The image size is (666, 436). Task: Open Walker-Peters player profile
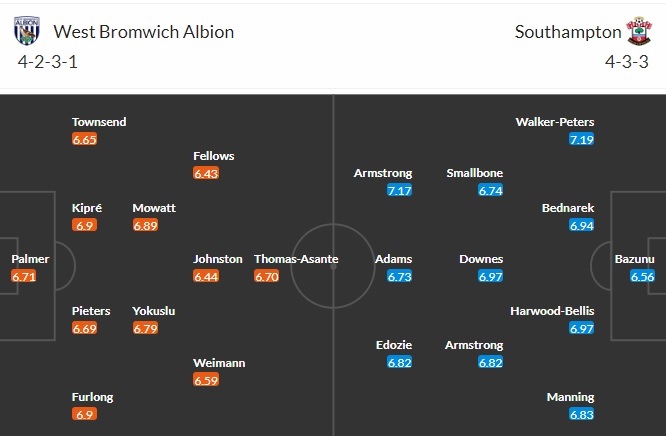(555, 122)
